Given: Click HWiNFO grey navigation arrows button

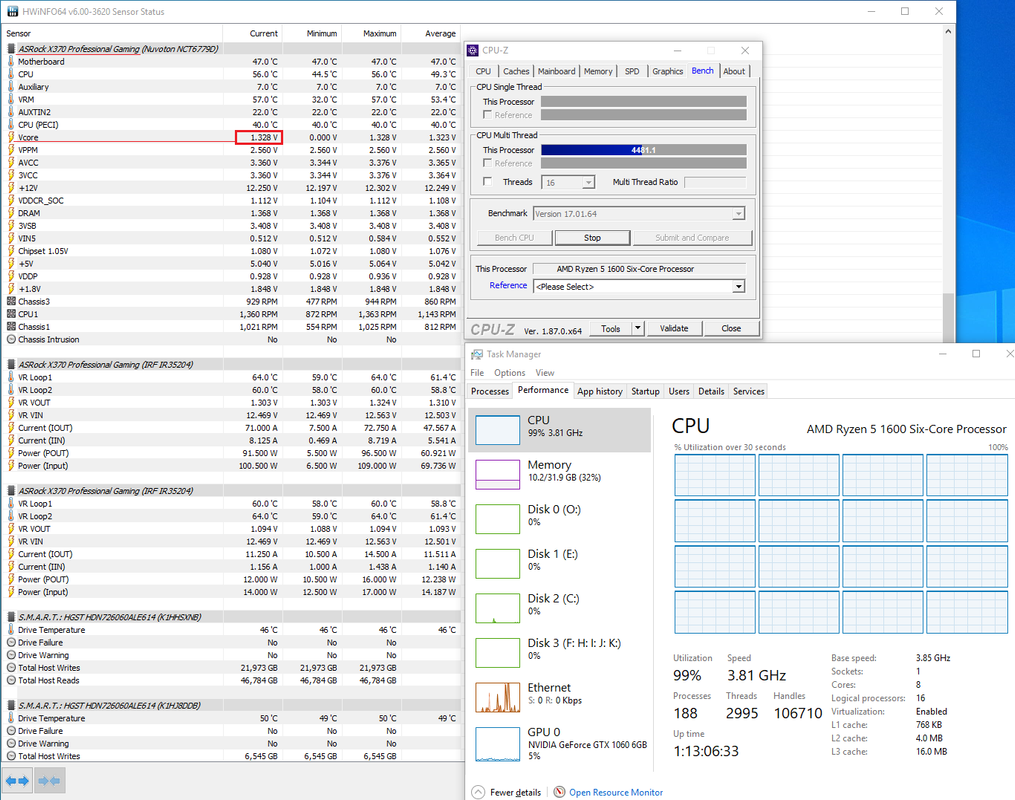Looking at the screenshot, I should coord(50,781).
